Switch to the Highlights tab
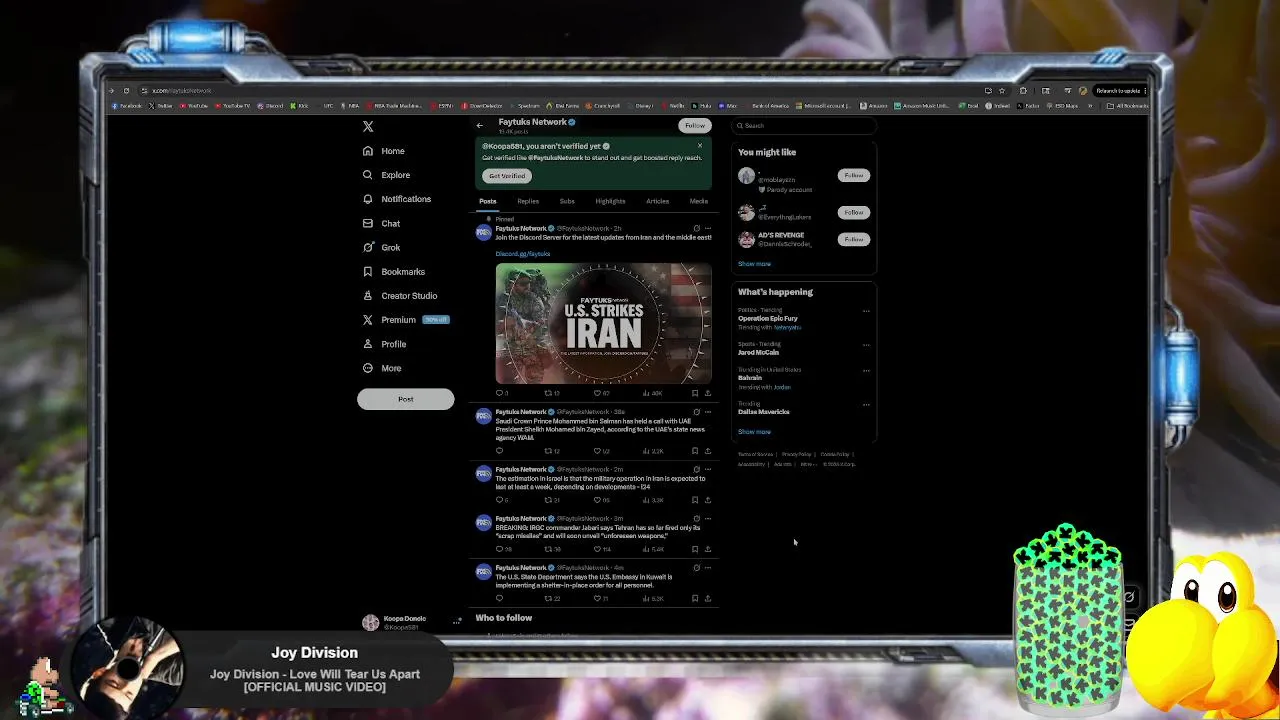Image resolution: width=1280 pixels, height=720 pixels. [610, 201]
